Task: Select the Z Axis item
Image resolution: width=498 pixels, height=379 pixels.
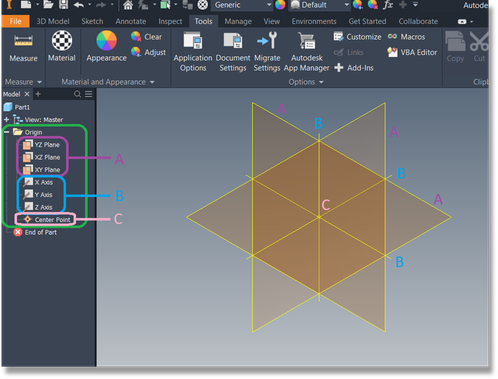Action: pos(38,207)
